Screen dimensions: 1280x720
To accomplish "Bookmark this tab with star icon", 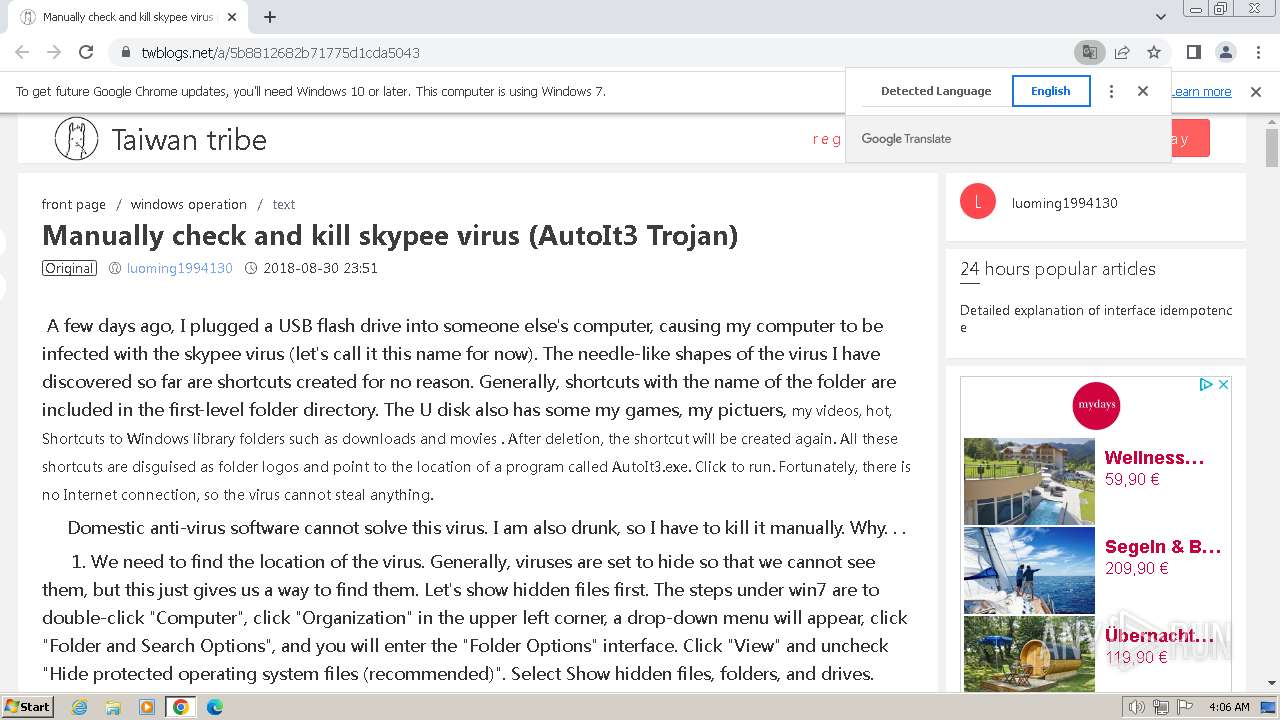I will [1154, 52].
